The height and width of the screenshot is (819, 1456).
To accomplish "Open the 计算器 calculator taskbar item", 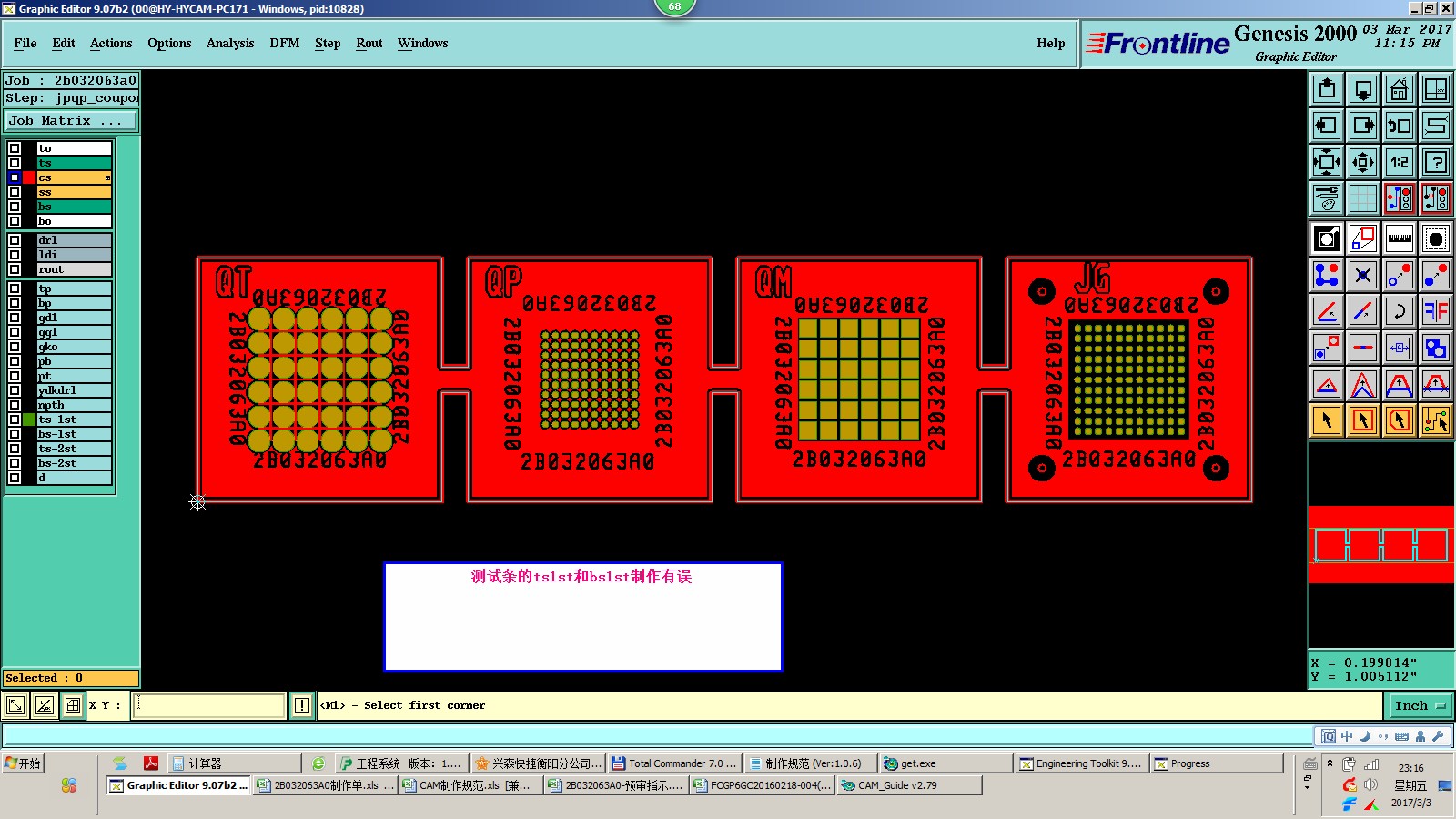I will pos(234,763).
